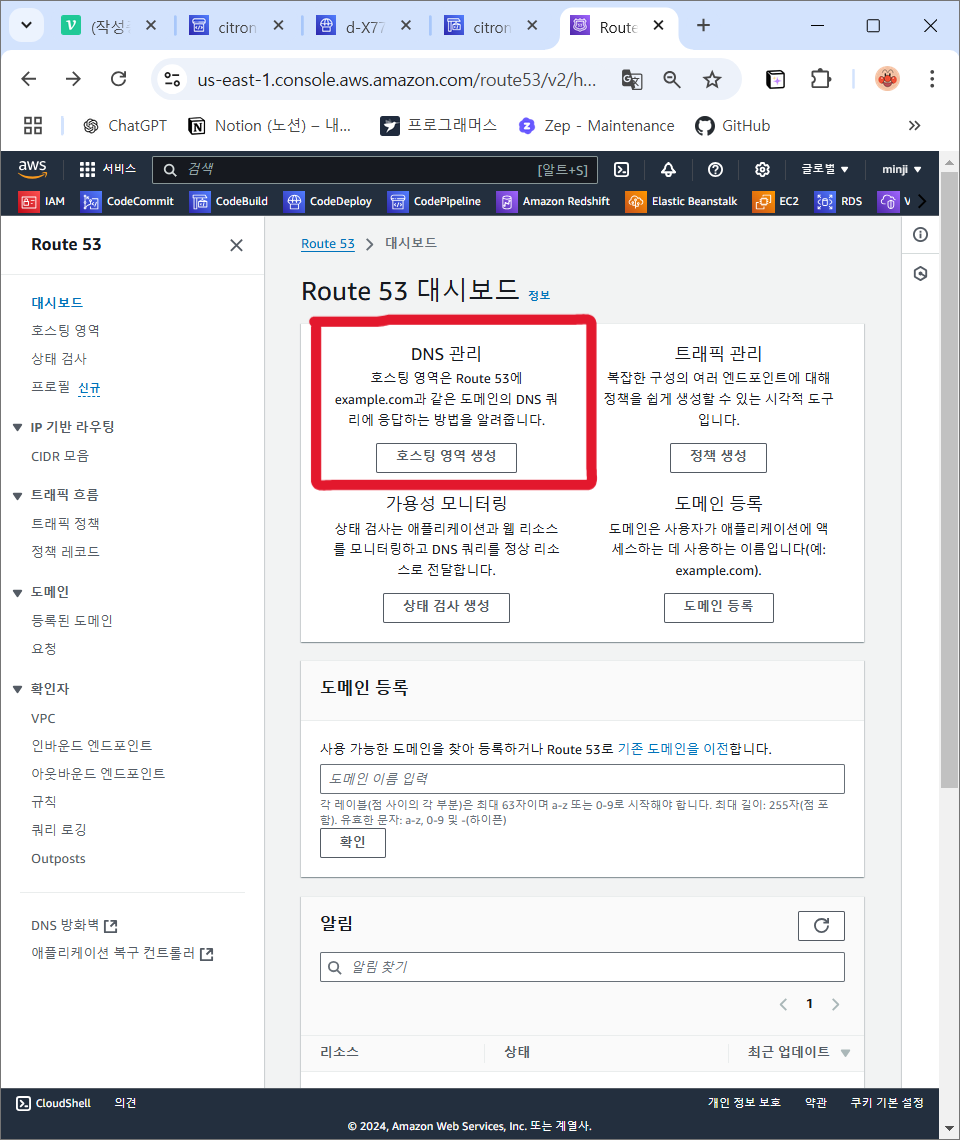This screenshot has width=960, height=1140.
Task: Click 호스팅 영역 생성 button
Action: click(446, 457)
